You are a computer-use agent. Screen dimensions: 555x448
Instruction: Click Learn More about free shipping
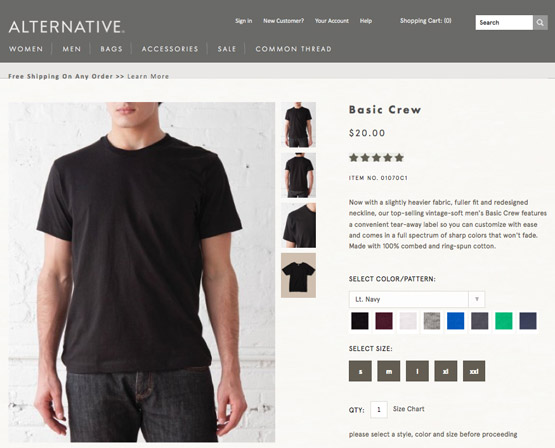[x=148, y=76]
